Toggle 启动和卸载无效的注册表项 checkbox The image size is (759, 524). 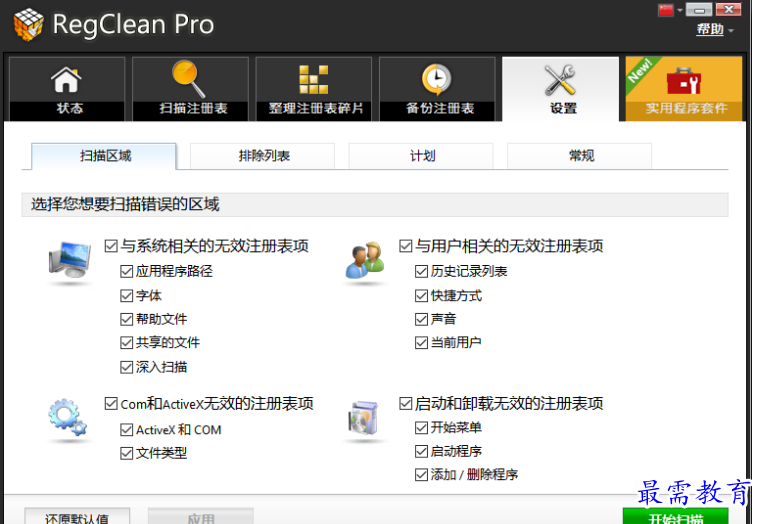(x=406, y=404)
